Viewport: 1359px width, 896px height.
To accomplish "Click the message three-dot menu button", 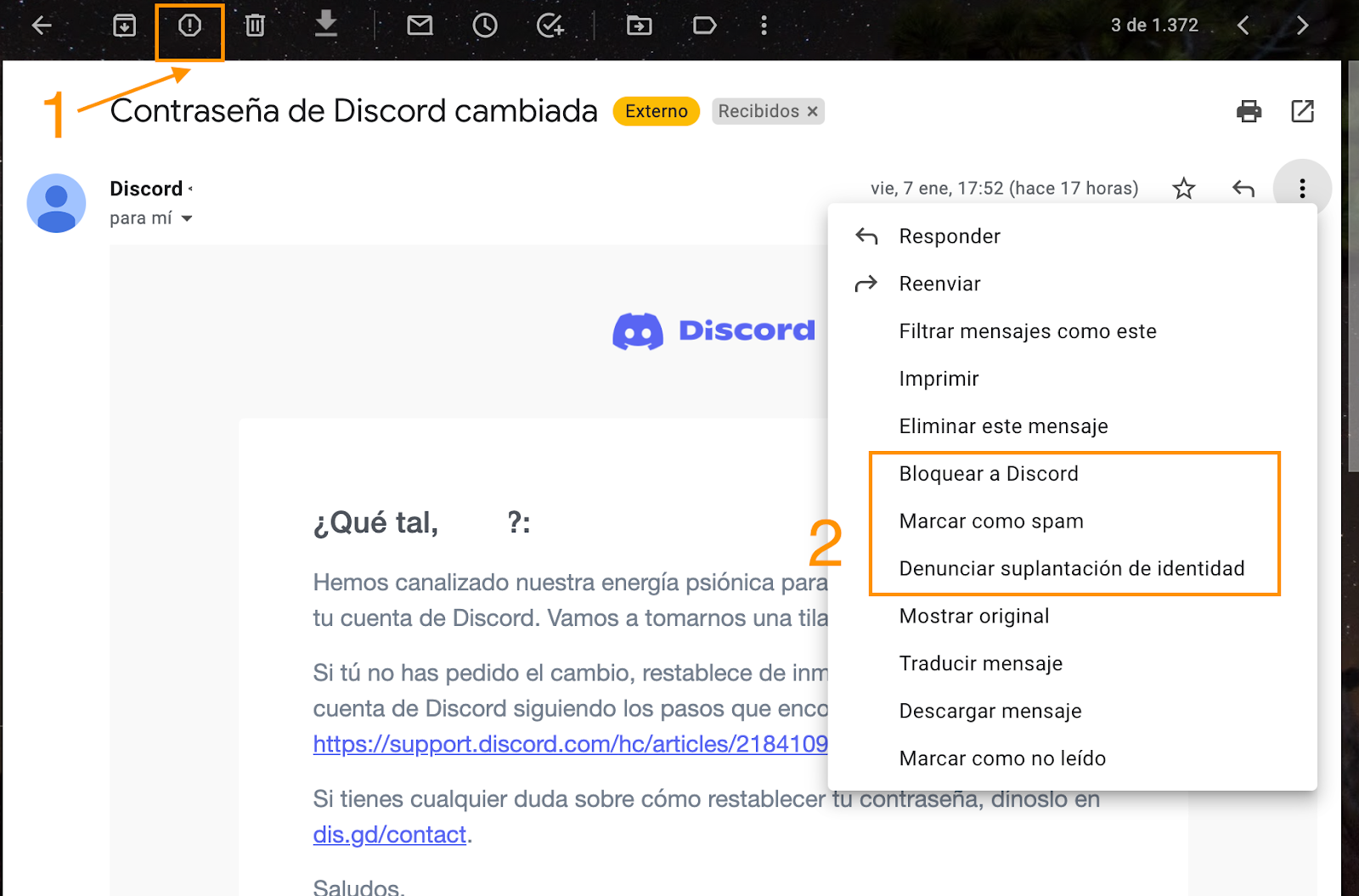I will (x=1302, y=189).
